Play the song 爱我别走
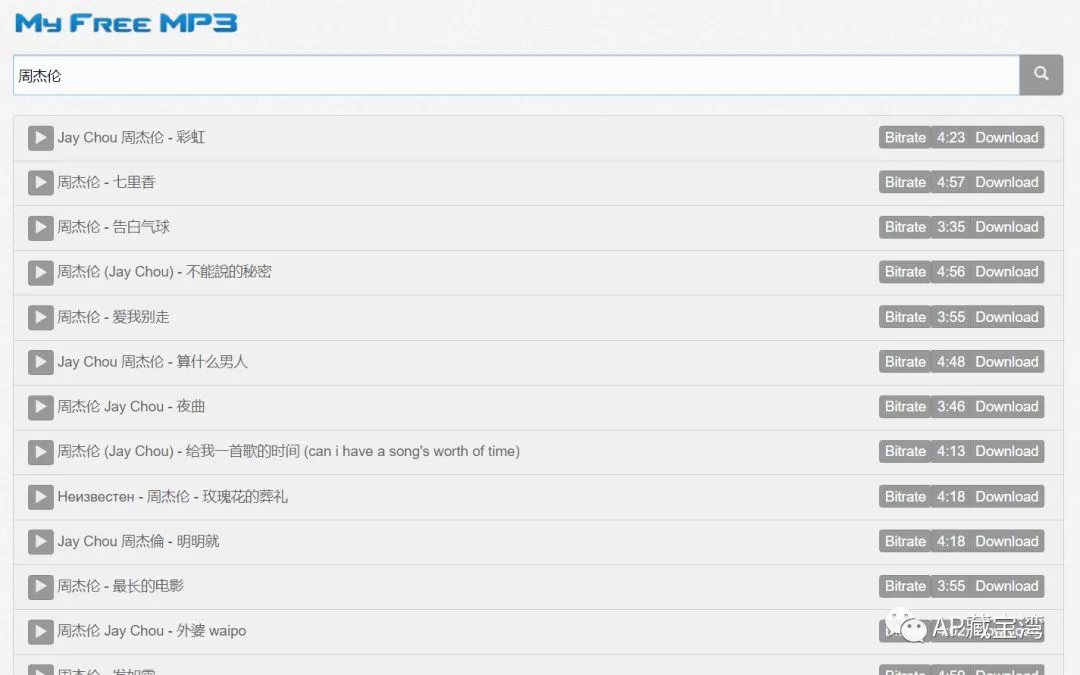Image resolution: width=1080 pixels, height=675 pixels. coord(41,318)
